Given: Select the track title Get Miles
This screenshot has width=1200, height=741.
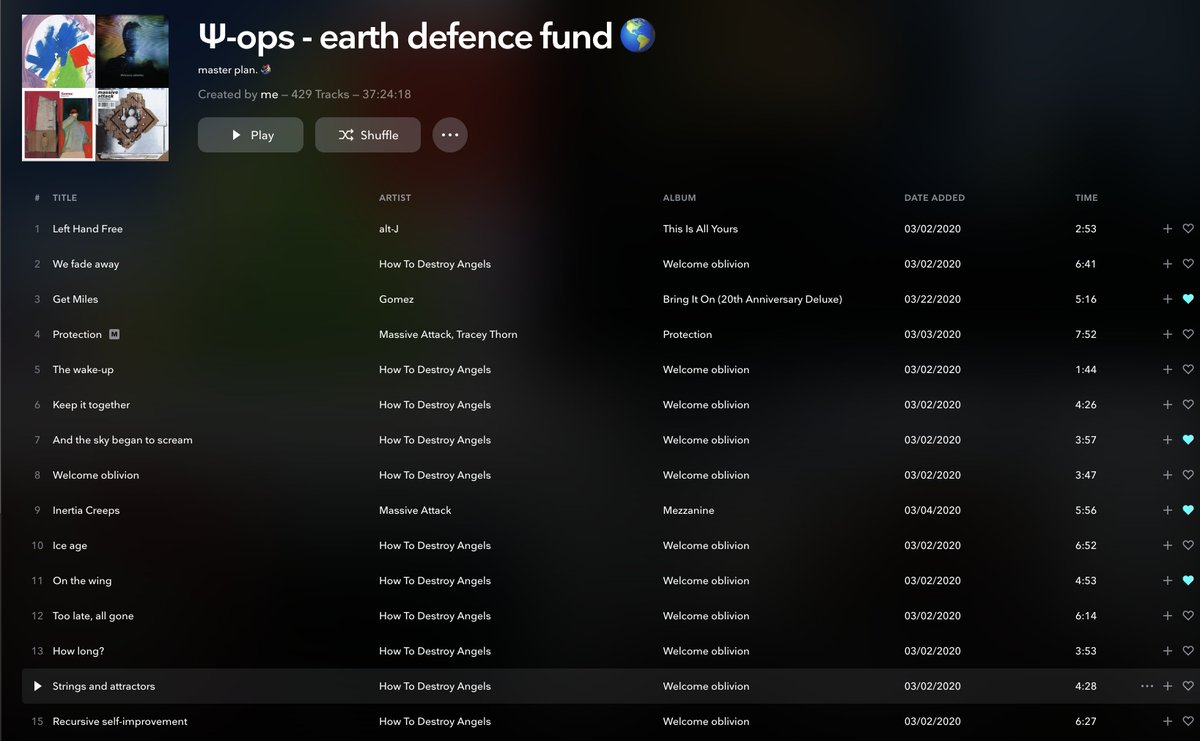Looking at the screenshot, I should tap(75, 299).
